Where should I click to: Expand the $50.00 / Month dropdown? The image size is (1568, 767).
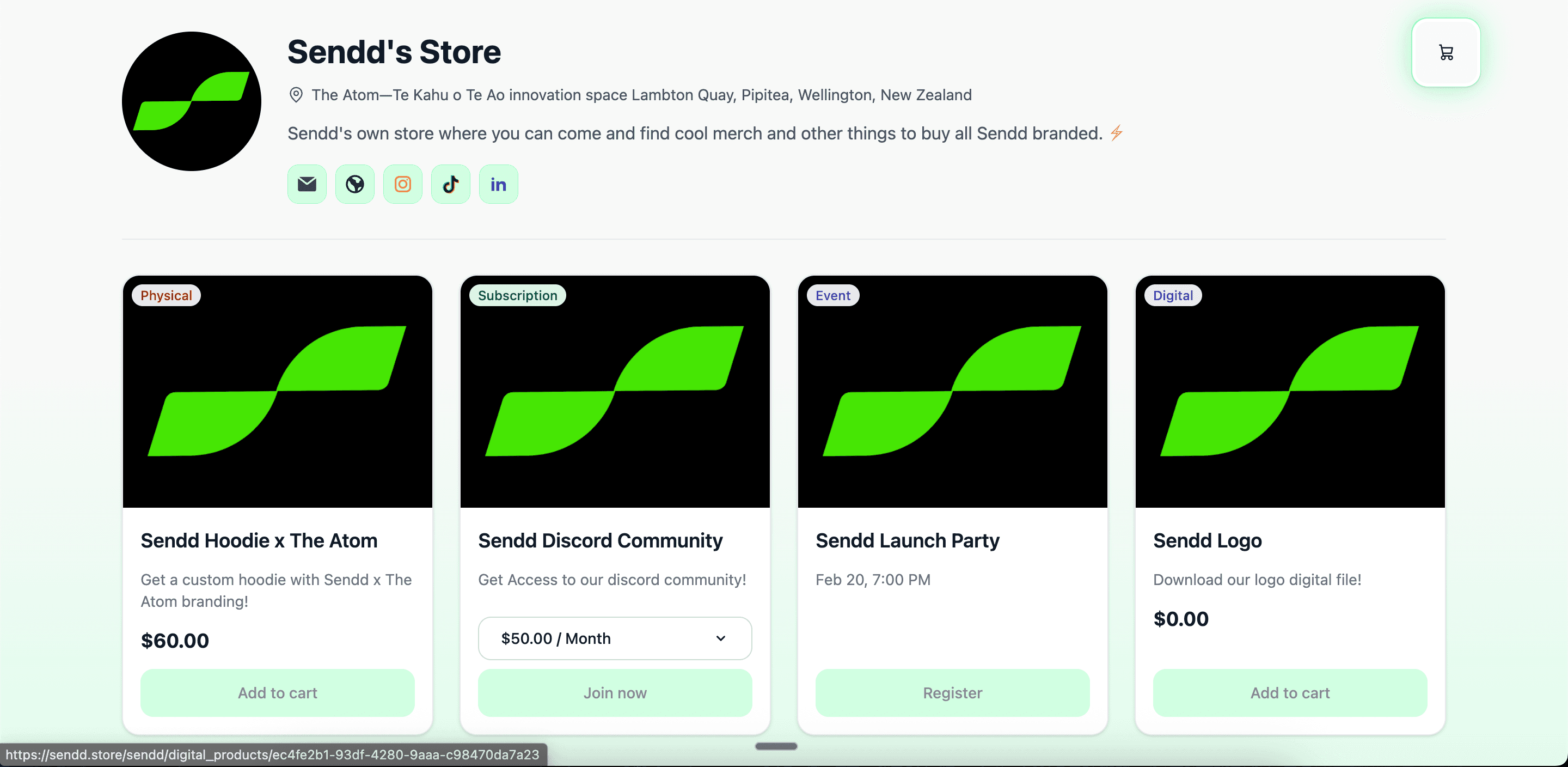[x=615, y=638]
